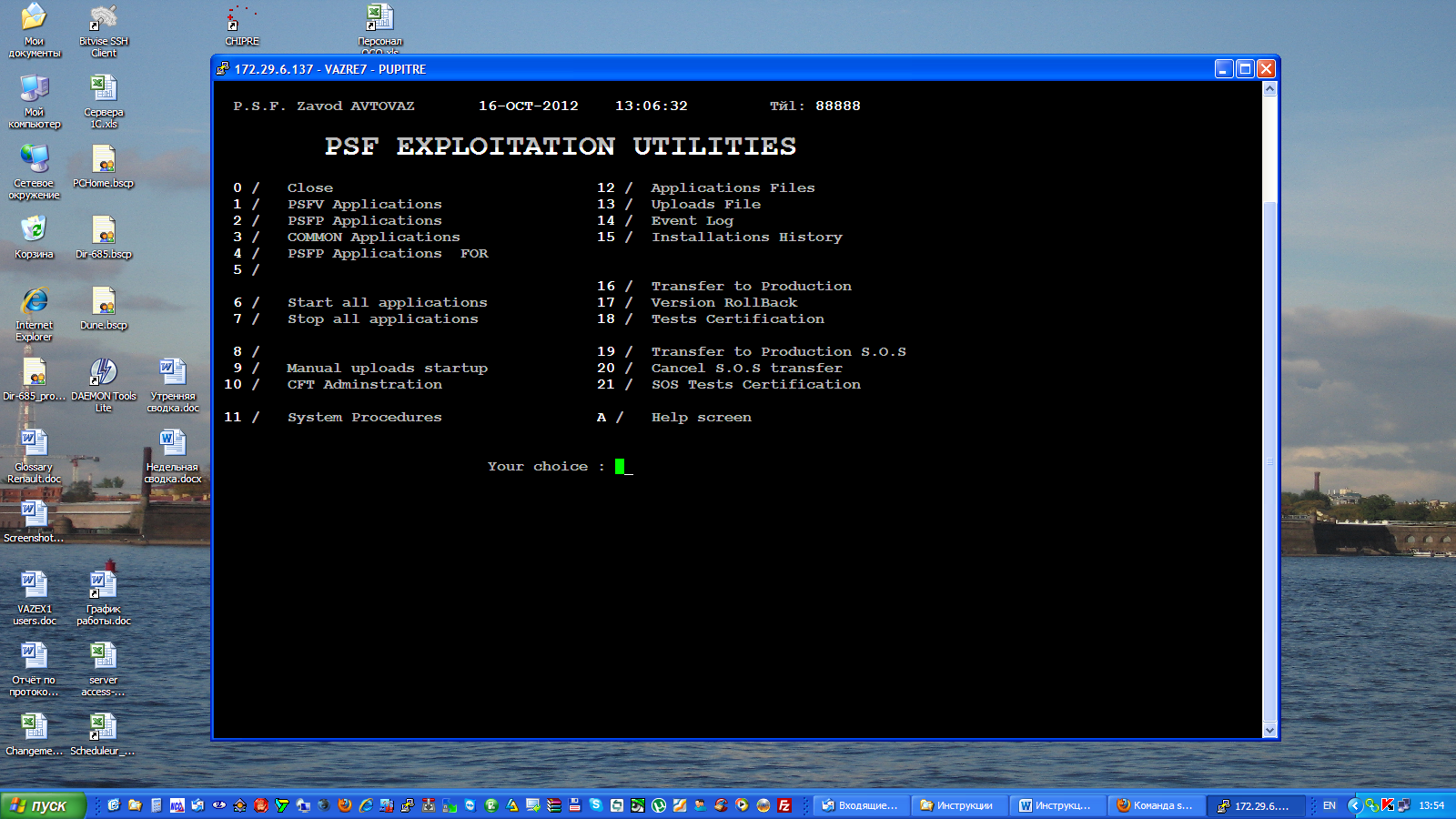Screen dimensions: 1456x819
Task: Open PuTTY window system menu icon
Action: click(223, 68)
